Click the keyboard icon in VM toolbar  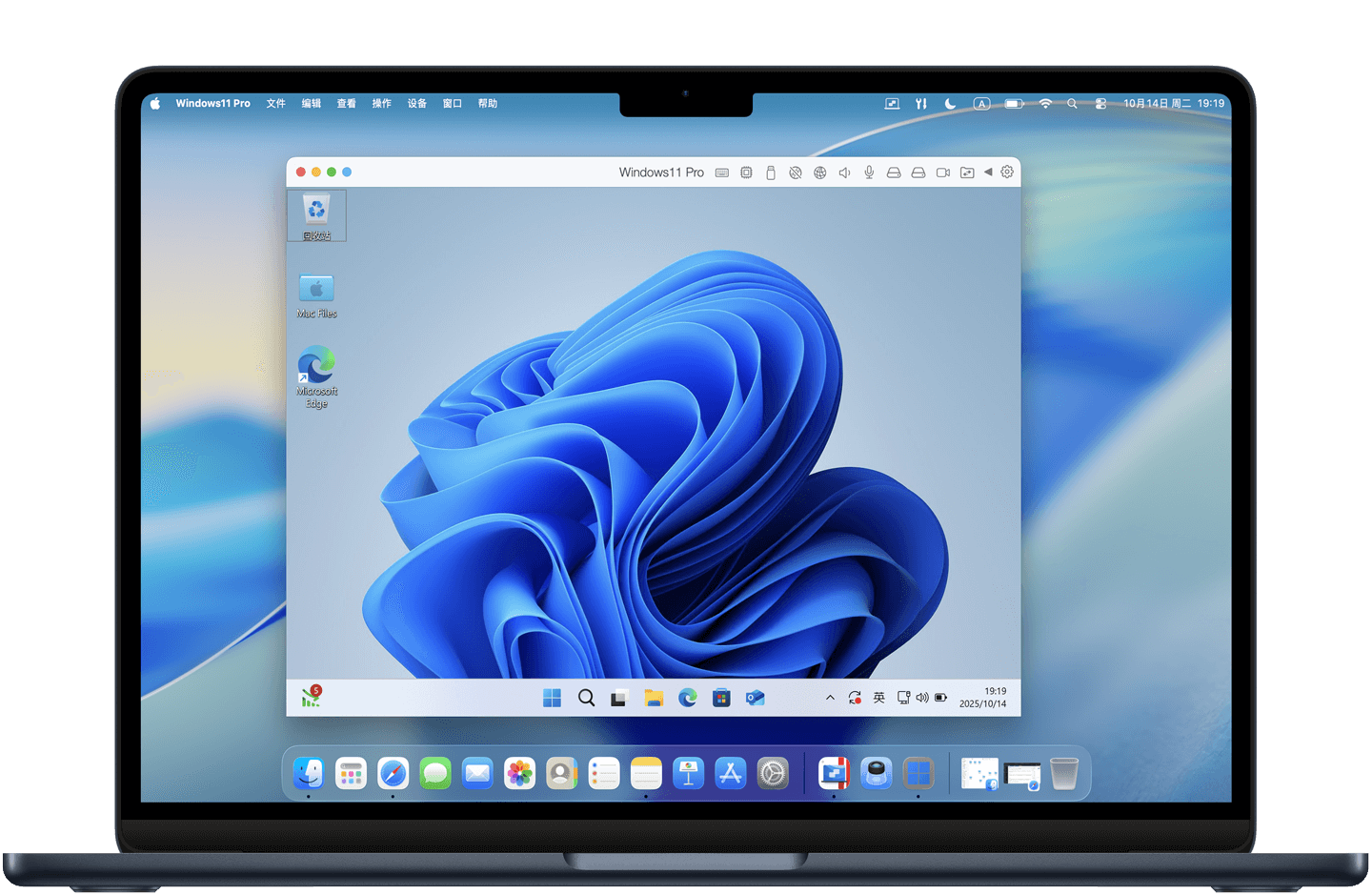[722, 173]
